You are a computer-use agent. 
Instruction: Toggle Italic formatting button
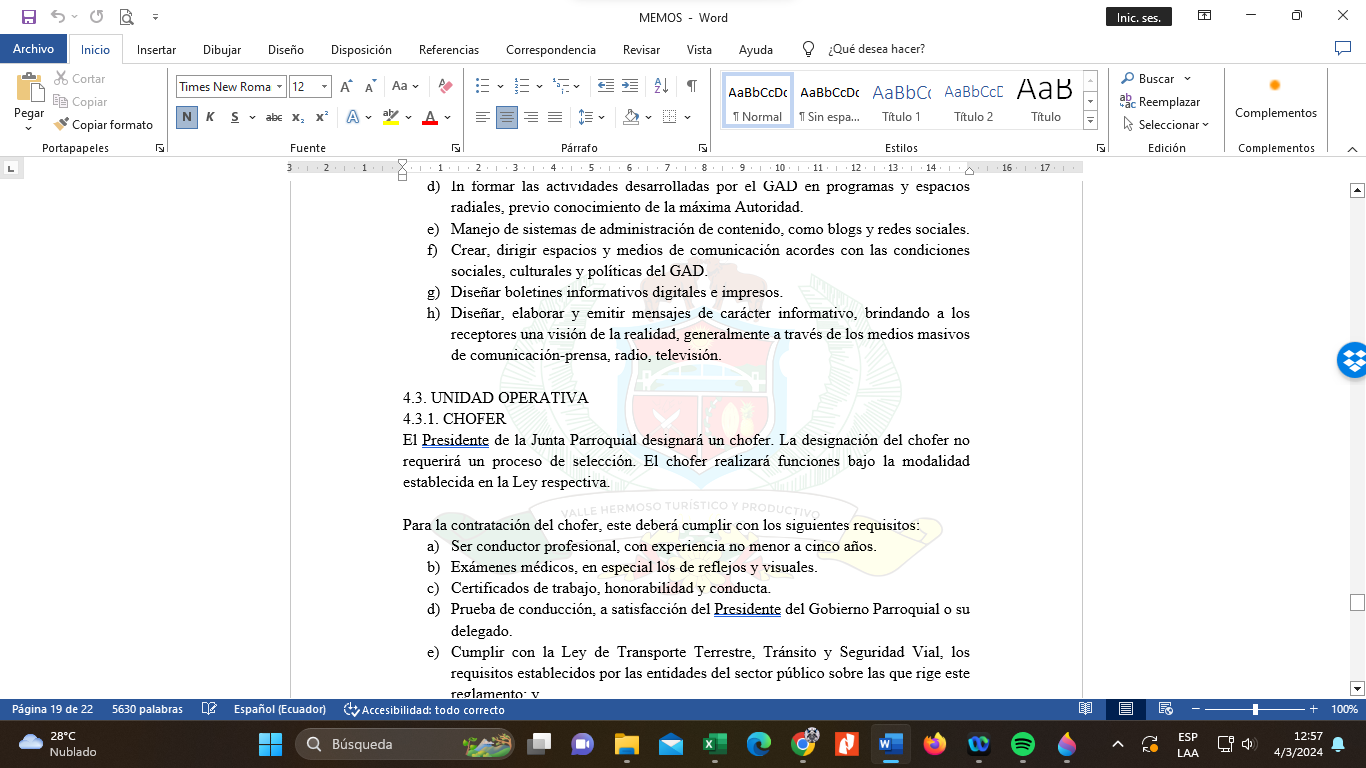pyautogui.click(x=210, y=117)
